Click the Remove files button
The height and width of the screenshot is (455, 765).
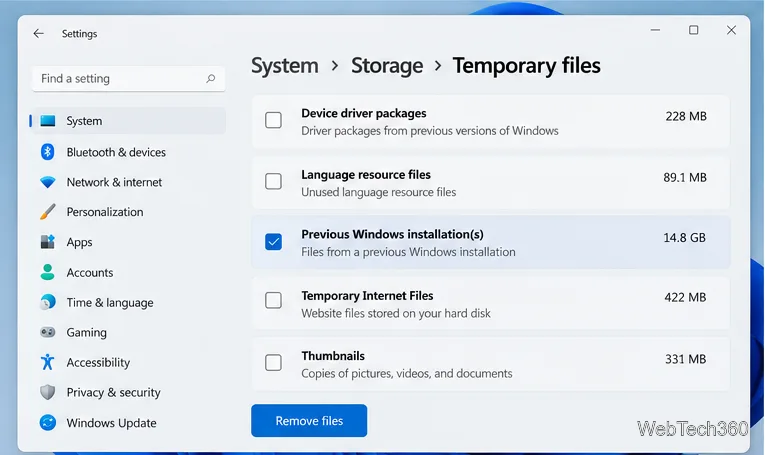pyautogui.click(x=309, y=420)
